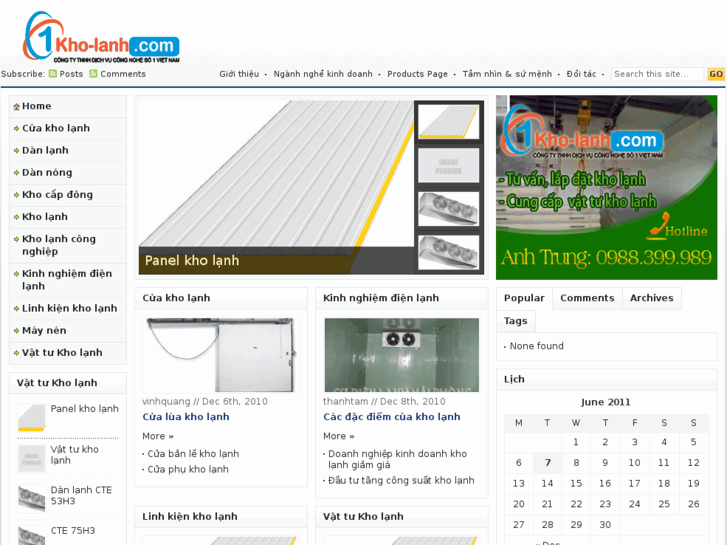Click Dàn lạnh CTE 53H3 thumbnail
This screenshot has height=545, width=727.
[x=32, y=499]
